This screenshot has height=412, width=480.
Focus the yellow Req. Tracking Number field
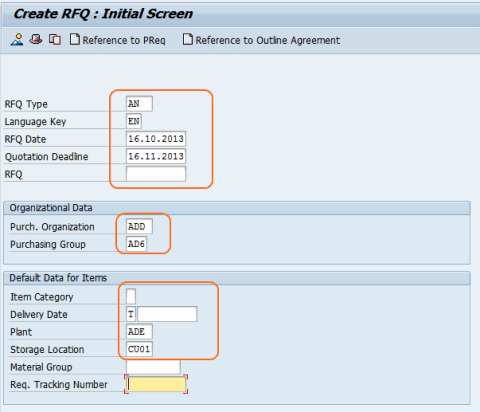point(156,384)
